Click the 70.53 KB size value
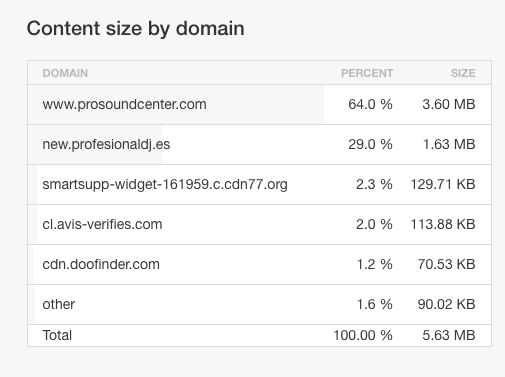Image resolution: width=505 pixels, height=377 pixels. [446, 264]
